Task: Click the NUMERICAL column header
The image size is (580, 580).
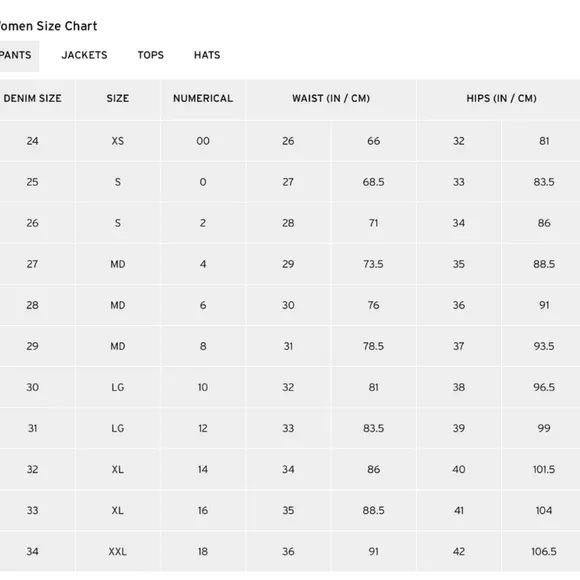Action: [x=203, y=100]
